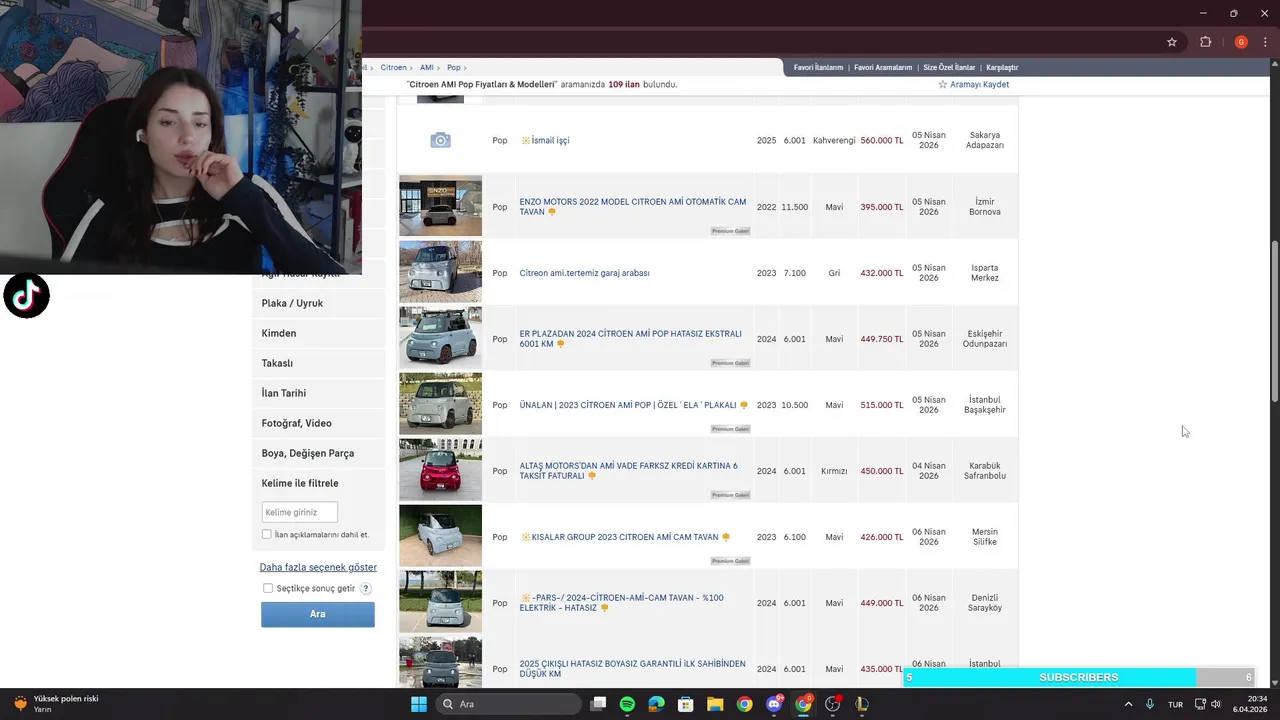Screen dimensions: 1280x720
Task: Open ÜNALAN 2023 Citroen Ami Pop listing
Action: pyautogui.click(x=628, y=405)
